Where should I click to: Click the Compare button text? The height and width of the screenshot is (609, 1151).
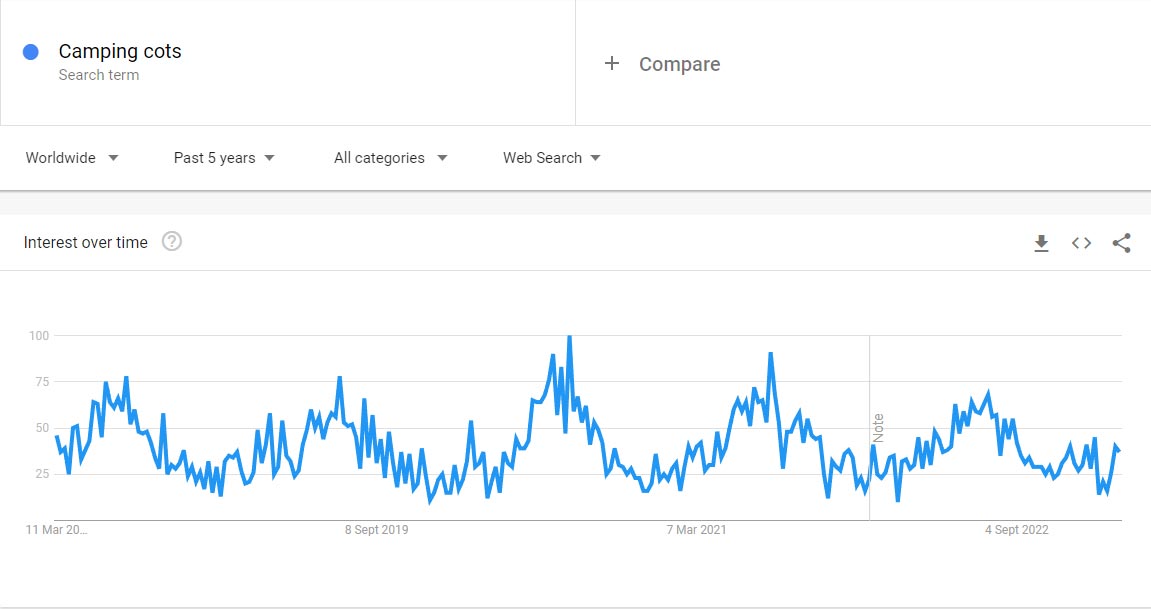679,64
